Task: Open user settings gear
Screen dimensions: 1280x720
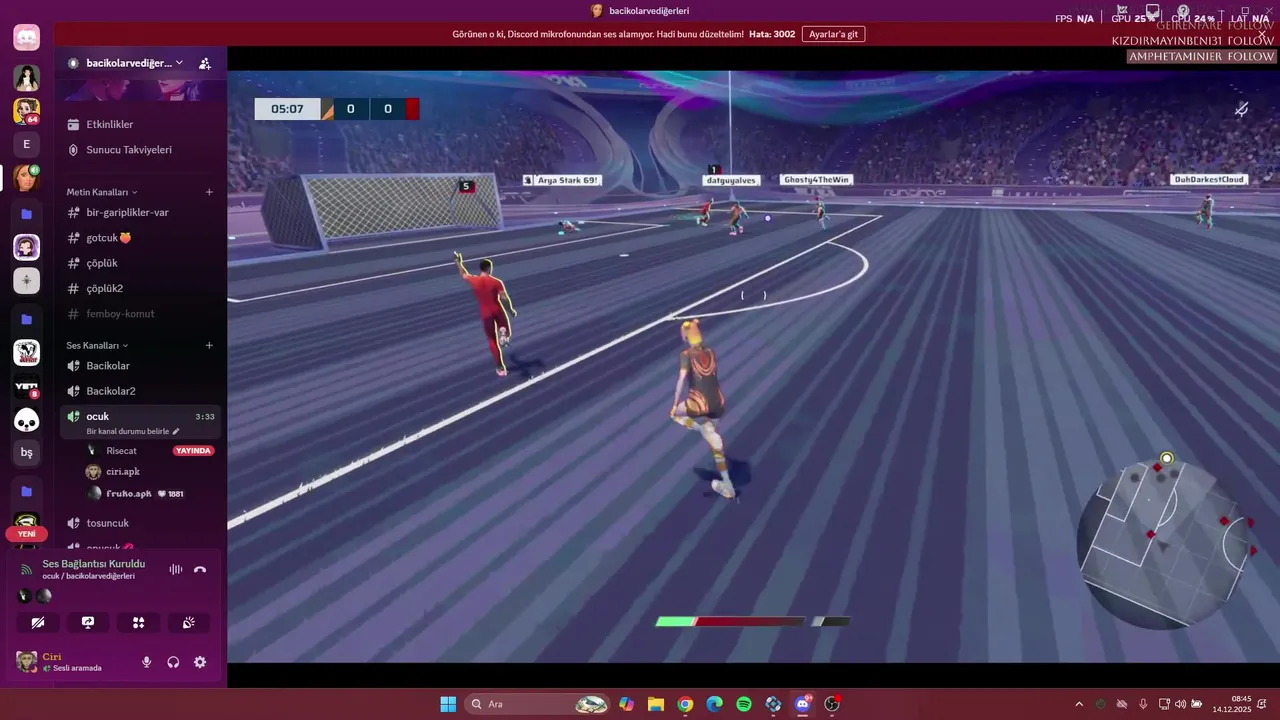Action: coord(200,662)
